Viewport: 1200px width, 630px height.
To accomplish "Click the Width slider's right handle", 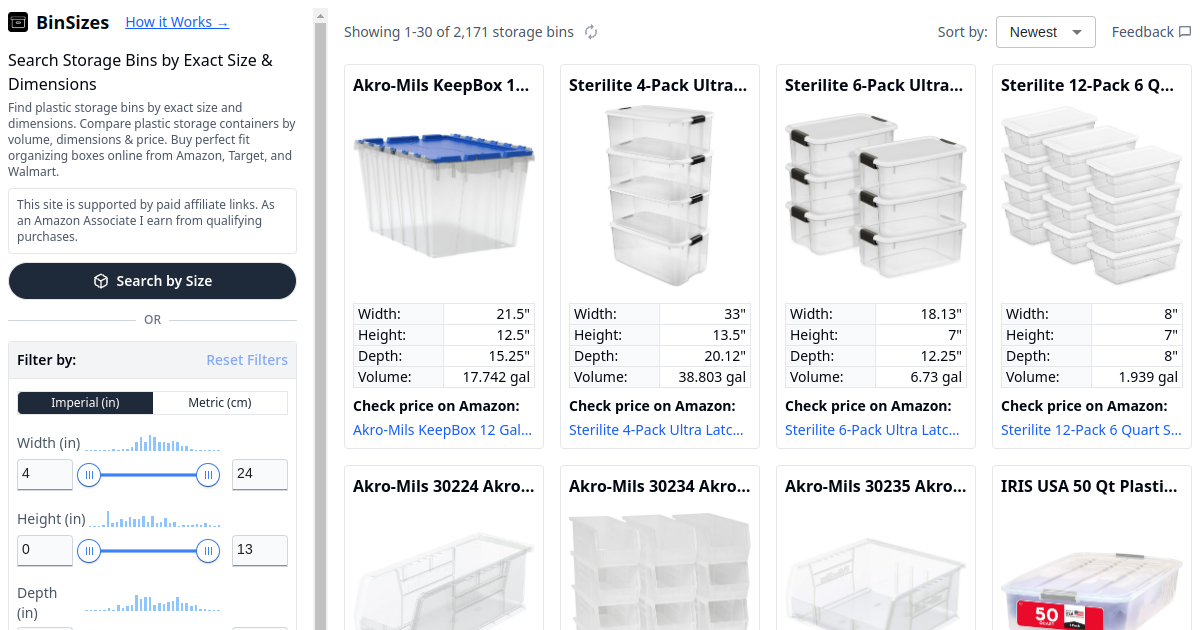I will click(208, 475).
